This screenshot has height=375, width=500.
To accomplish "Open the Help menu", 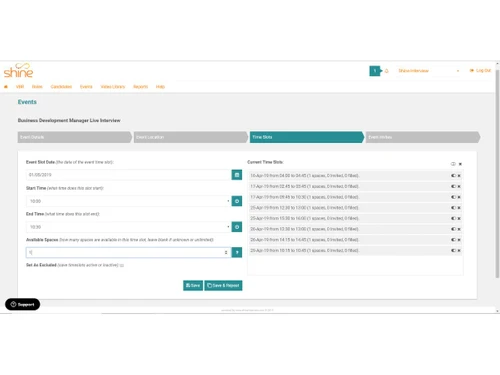I will pyautogui.click(x=160, y=87).
